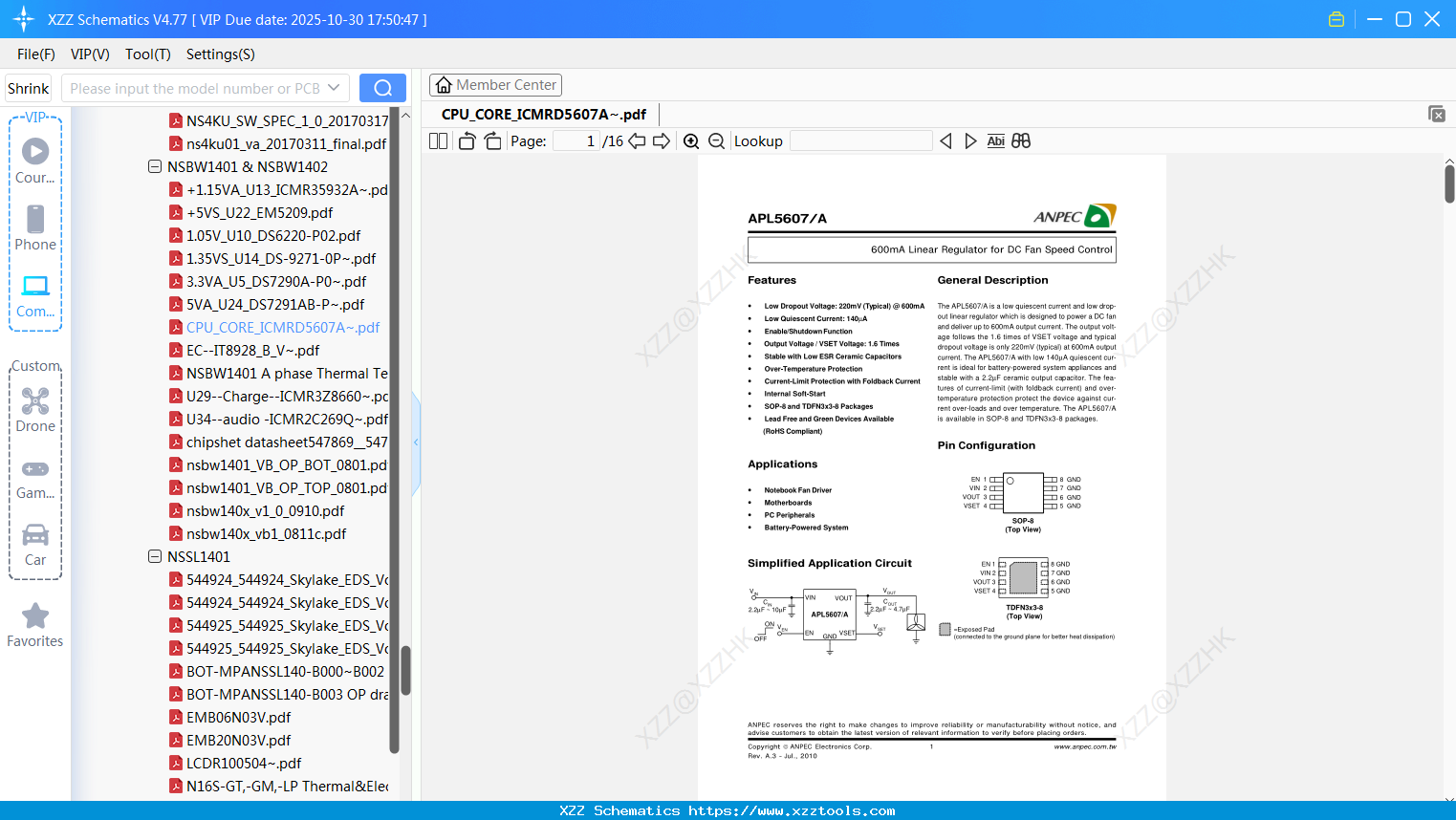This screenshot has height=820, width=1456.
Task: Open EMB20N03V.pdf
Action: click(230, 740)
